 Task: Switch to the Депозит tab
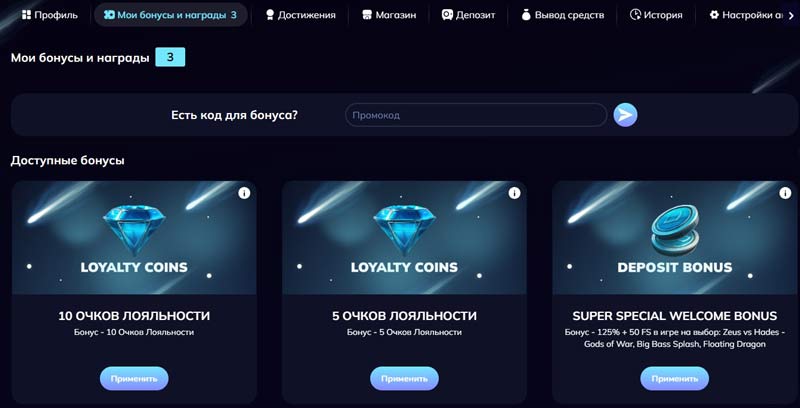[x=468, y=15]
